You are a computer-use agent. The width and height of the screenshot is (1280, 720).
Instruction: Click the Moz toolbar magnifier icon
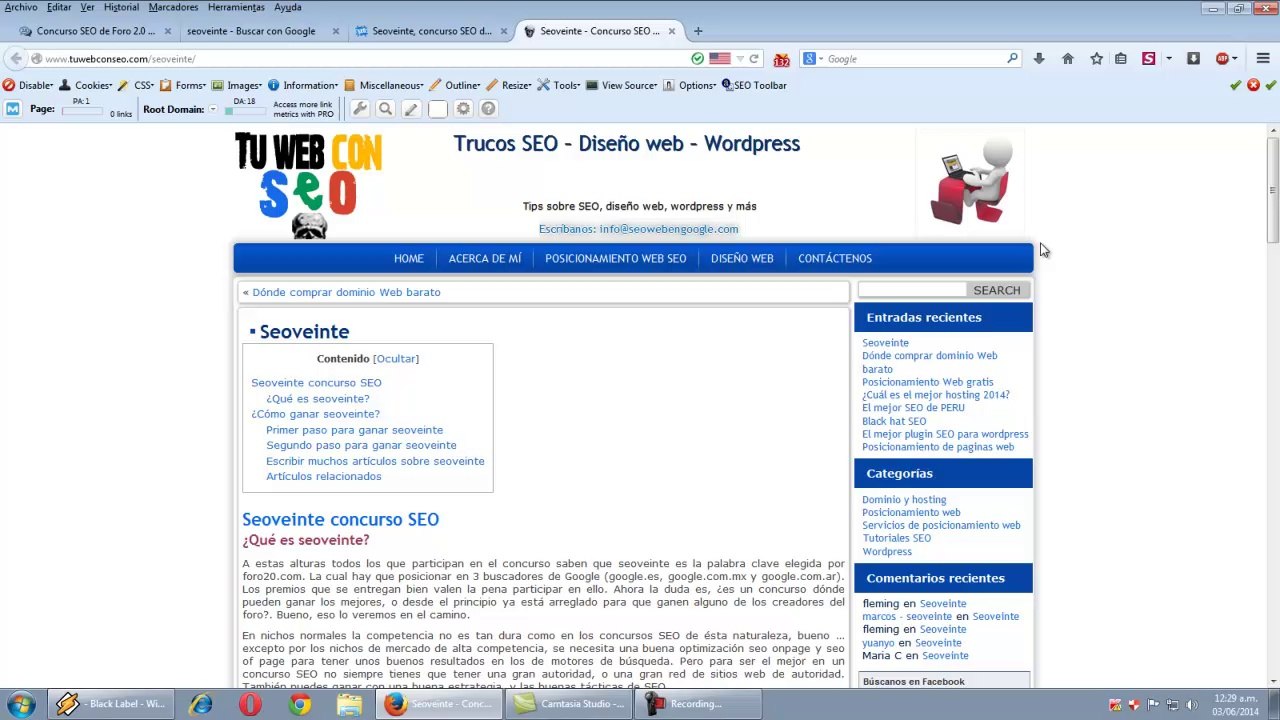(385, 109)
